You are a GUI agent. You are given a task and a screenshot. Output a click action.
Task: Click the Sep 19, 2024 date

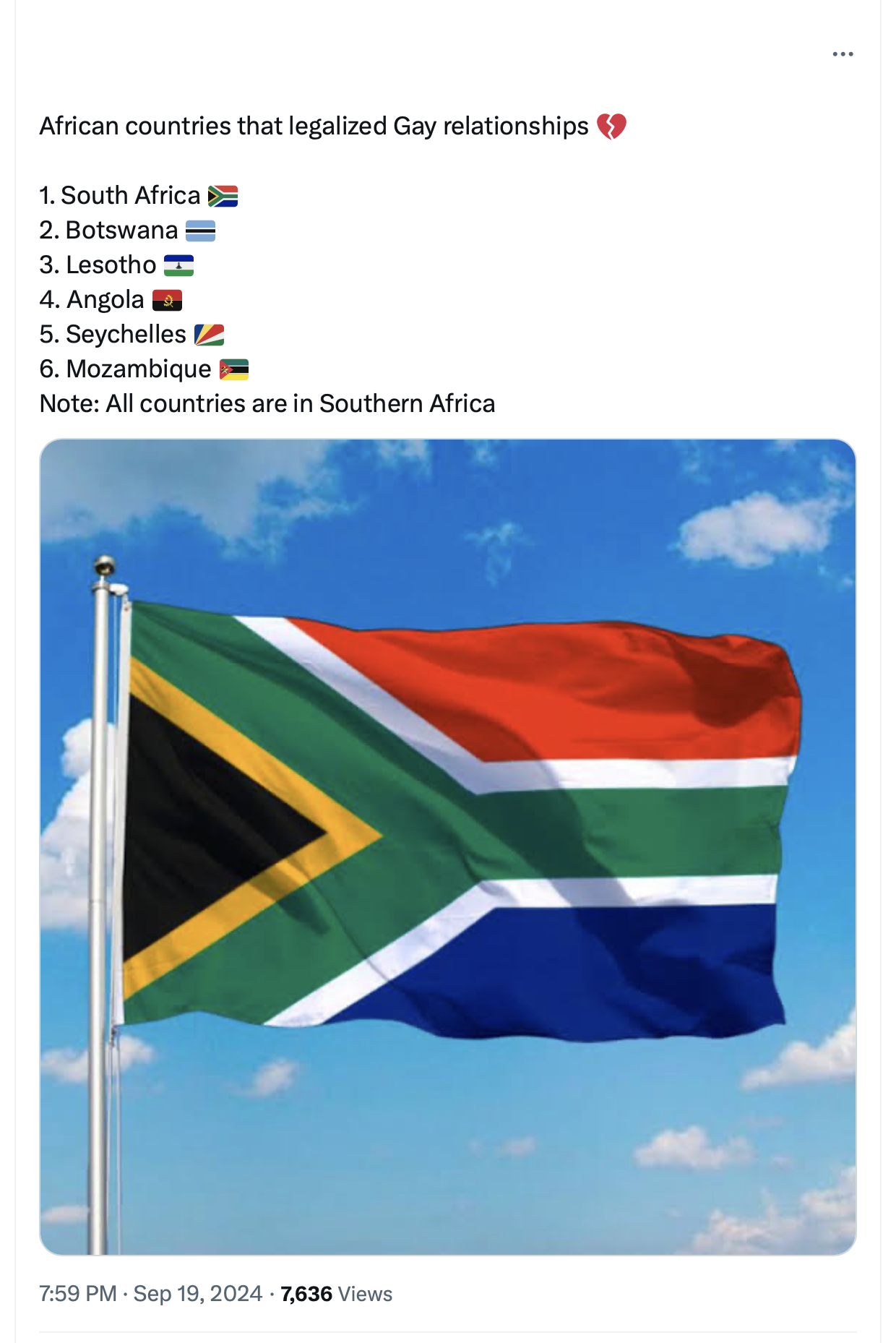click(x=198, y=1293)
